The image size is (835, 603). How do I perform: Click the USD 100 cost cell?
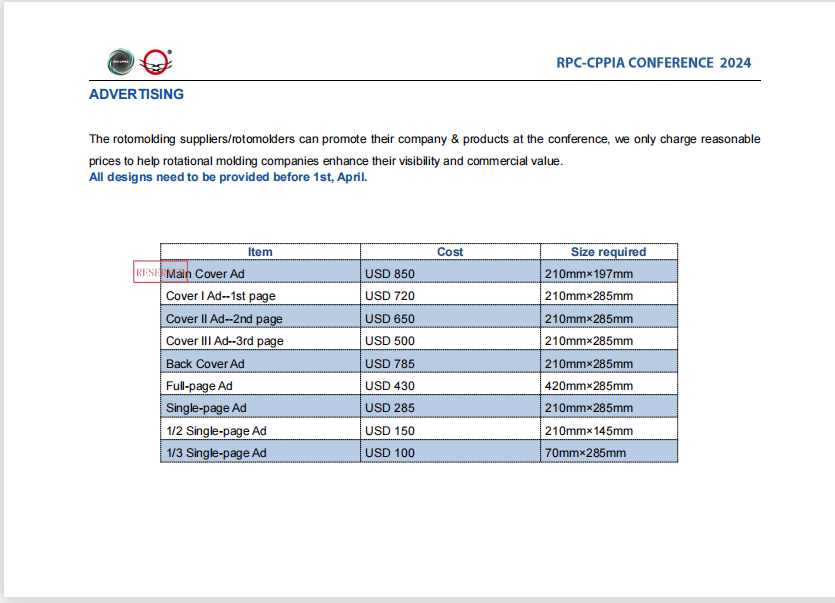[x=450, y=451]
